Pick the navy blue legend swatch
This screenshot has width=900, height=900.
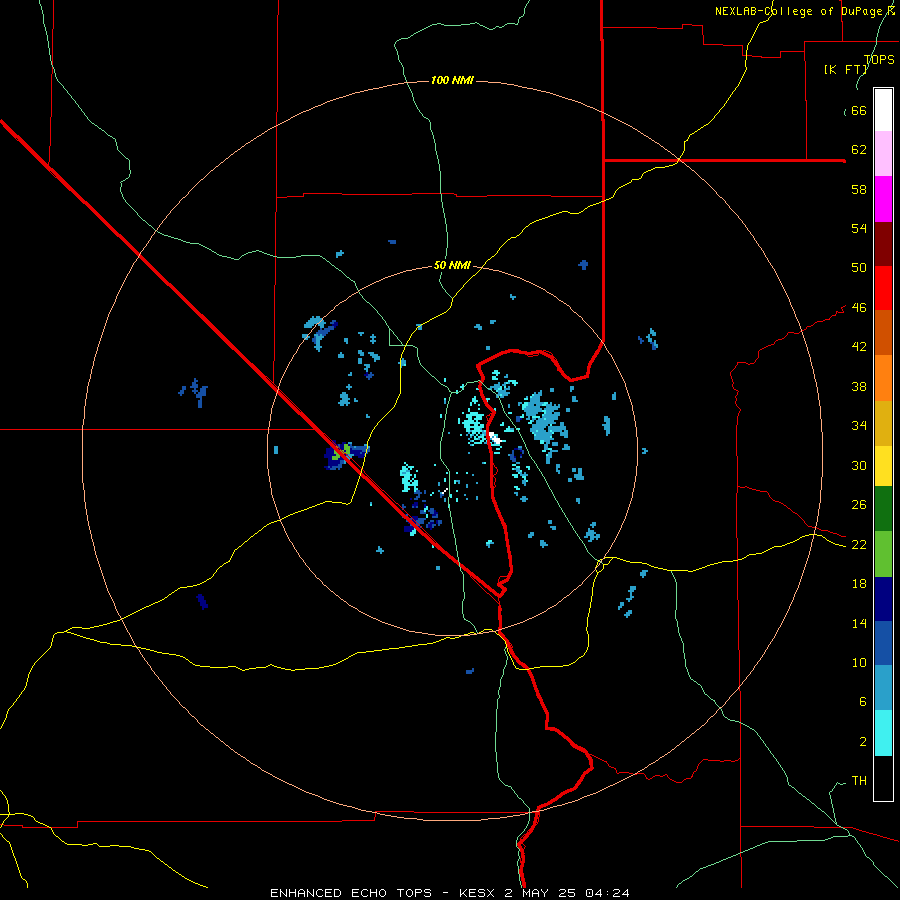click(883, 599)
